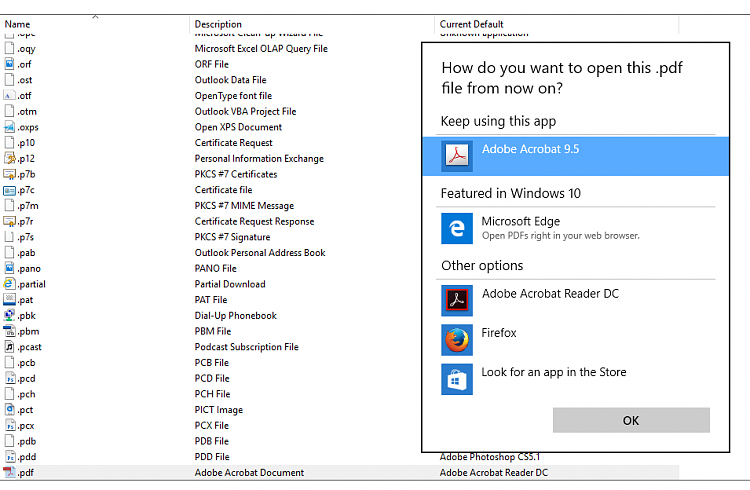Click 'Podcast Subscription File' description
The height and width of the screenshot is (490, 750).
click(x=247, y=347)
